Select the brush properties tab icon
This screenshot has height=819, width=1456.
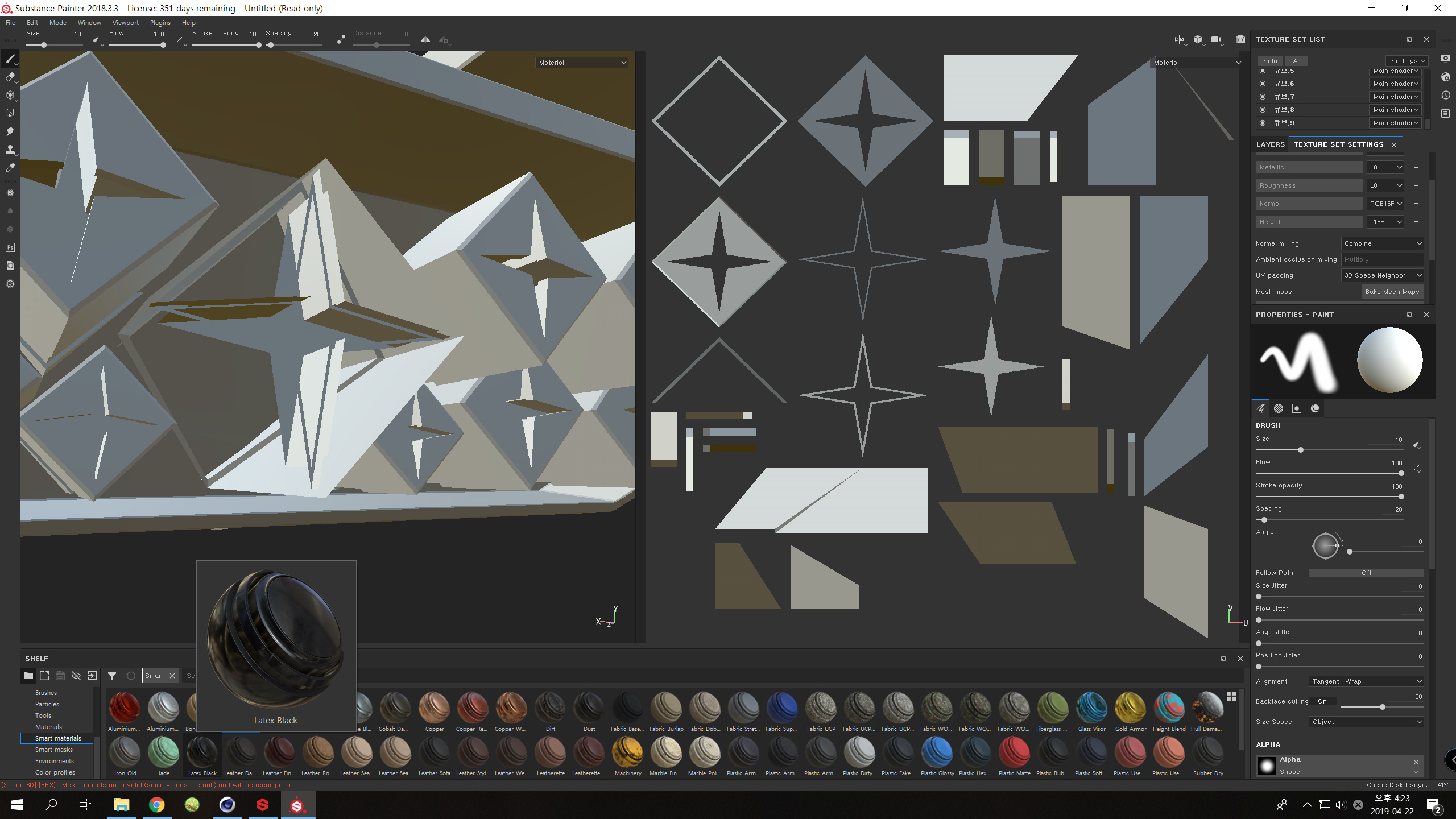[x=1260, y=408]
